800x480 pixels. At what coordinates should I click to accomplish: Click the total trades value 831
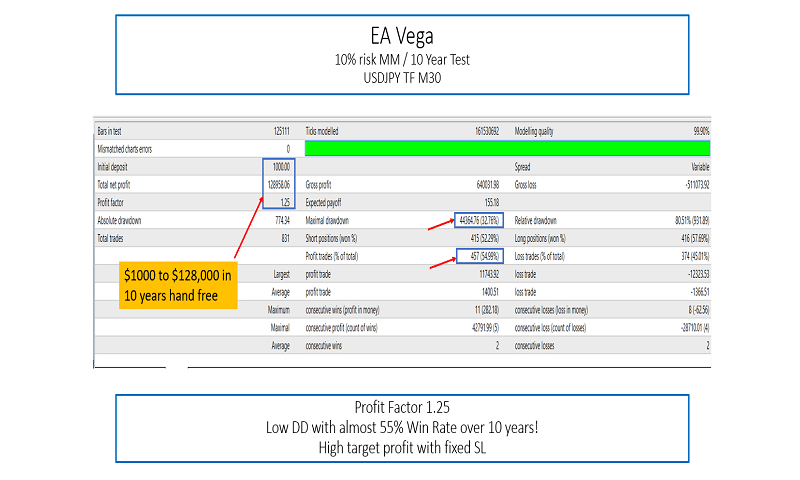click(x=285, y=238)
